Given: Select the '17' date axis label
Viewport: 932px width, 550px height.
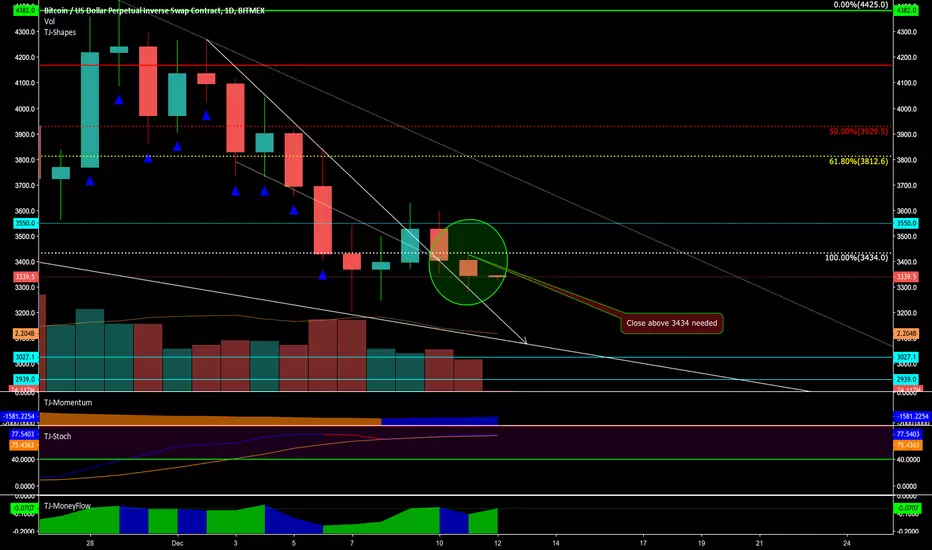Looking at the screenshot, I should pyautogui.click(x=643, y=543).
